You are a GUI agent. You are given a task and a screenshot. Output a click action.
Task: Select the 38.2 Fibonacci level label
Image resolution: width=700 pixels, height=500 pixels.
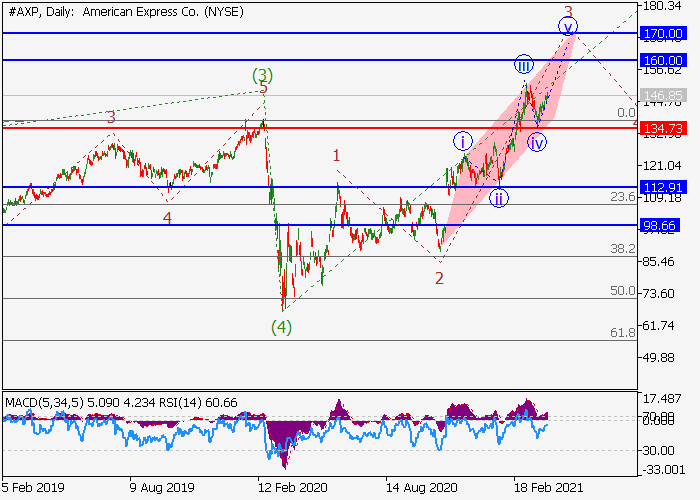[x=623, y=248]
